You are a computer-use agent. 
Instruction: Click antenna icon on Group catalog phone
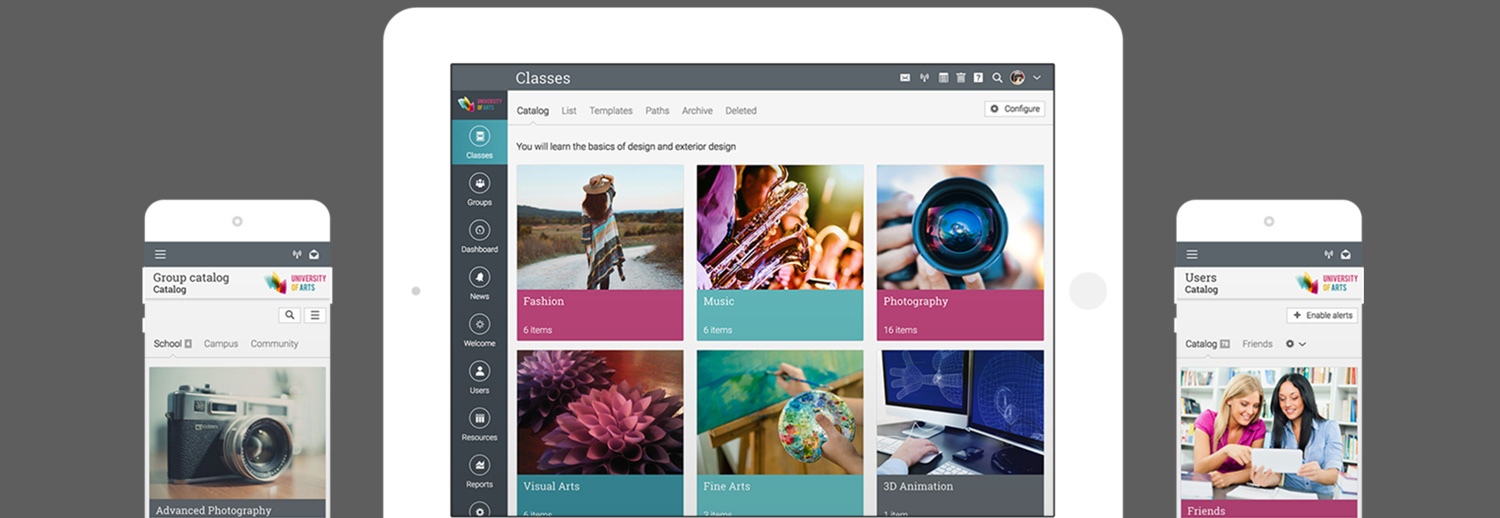tap(297, 254)
